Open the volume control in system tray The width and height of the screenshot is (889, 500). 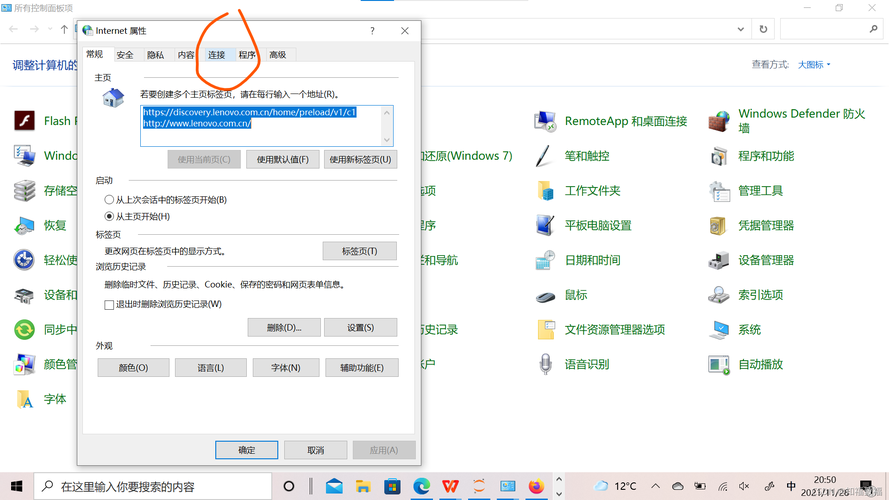coord(744,486)
